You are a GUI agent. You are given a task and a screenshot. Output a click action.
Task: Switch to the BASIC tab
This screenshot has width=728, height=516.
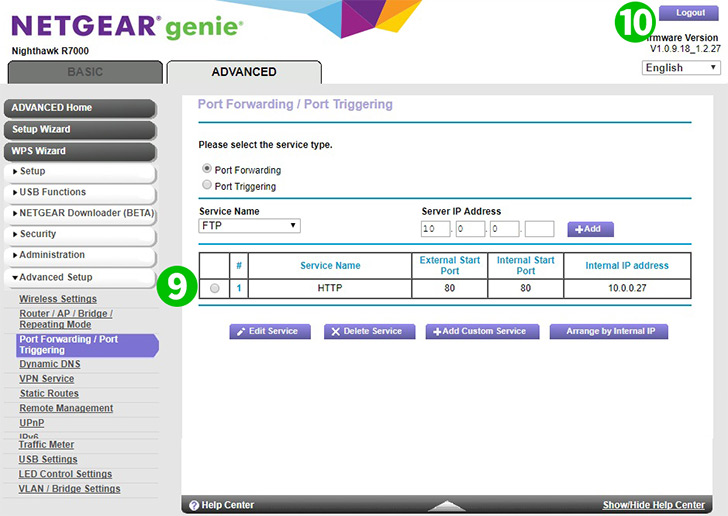pos(85,72)
